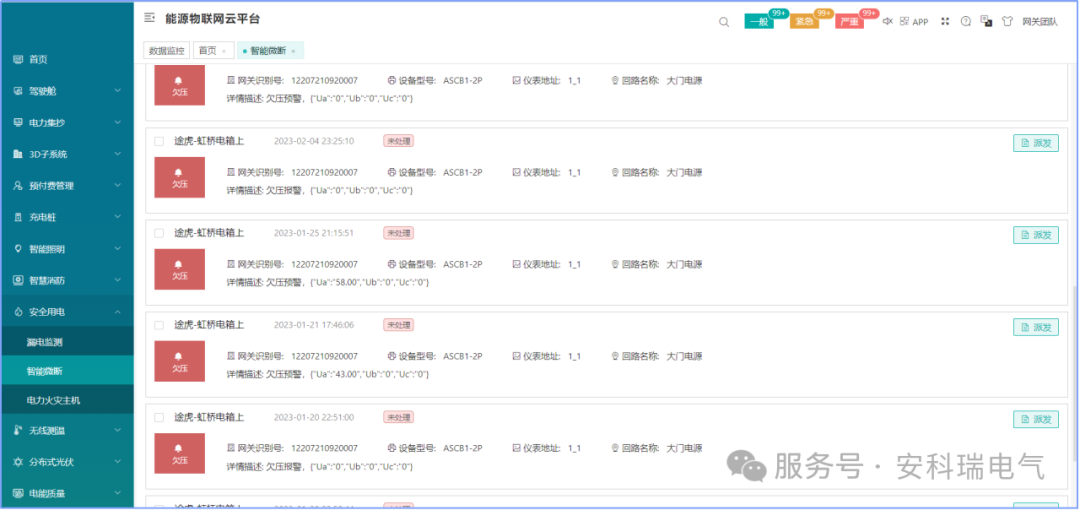Expand the 预付费管理 sidebar menu
This screenshot has width=1080, height=510.
click(118, 186)
